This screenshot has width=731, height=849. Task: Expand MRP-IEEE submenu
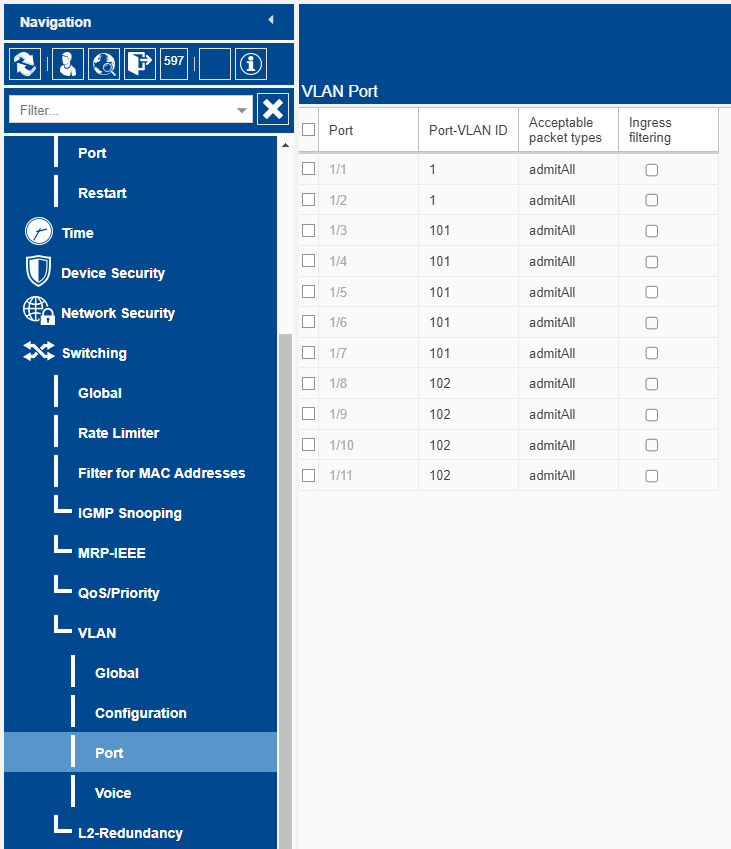click(x=112, y=553)
